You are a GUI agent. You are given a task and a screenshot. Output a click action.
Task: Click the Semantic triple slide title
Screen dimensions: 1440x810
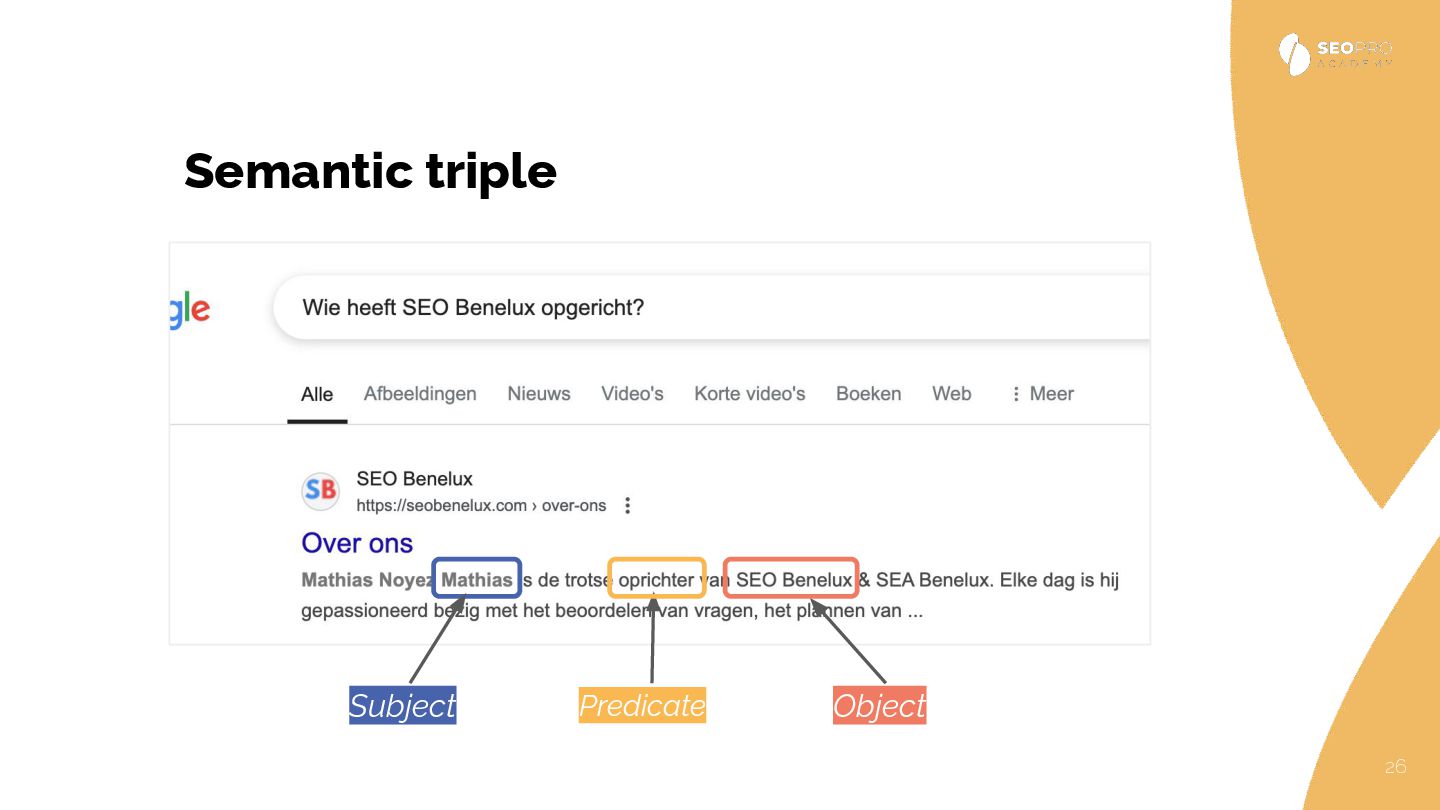coord(370,171)
